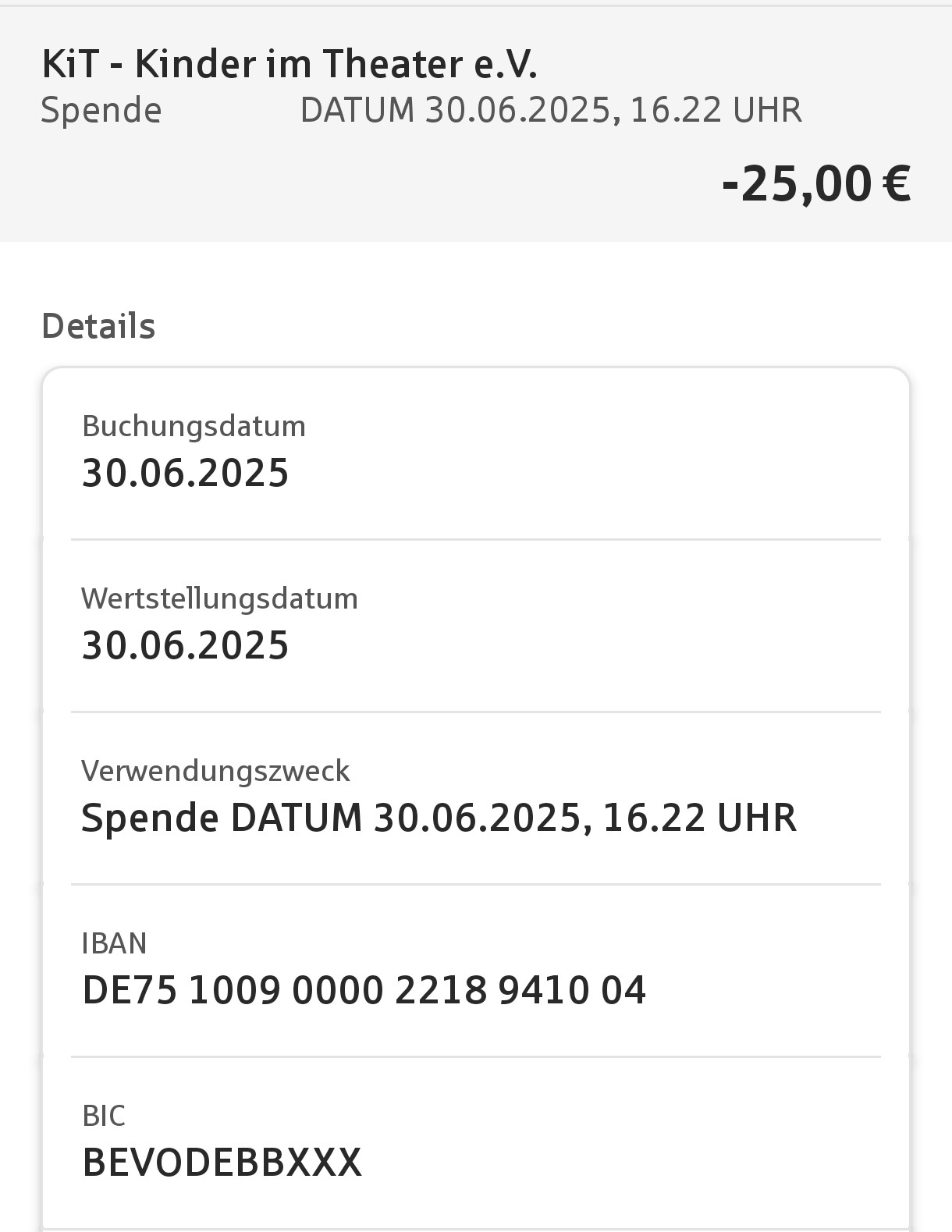Tap the IBAN field label
The width and height of the screenshot is (952, 1232).
pyautogui.click(x=114, y=943)
